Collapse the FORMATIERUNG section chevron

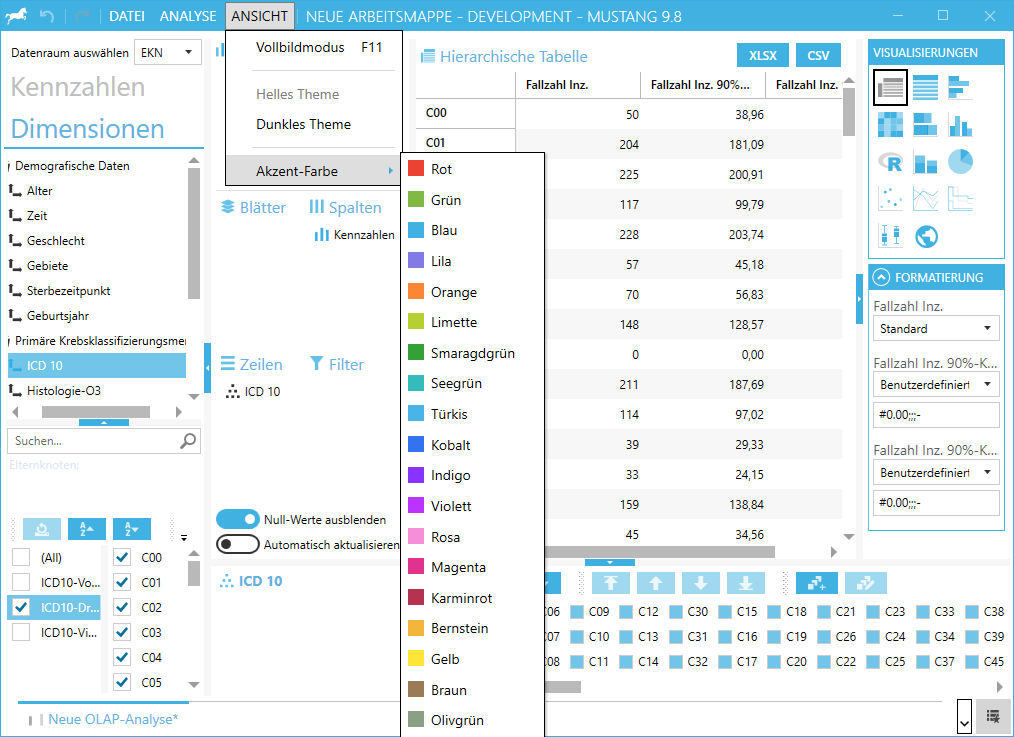click(x=881, y=277)
